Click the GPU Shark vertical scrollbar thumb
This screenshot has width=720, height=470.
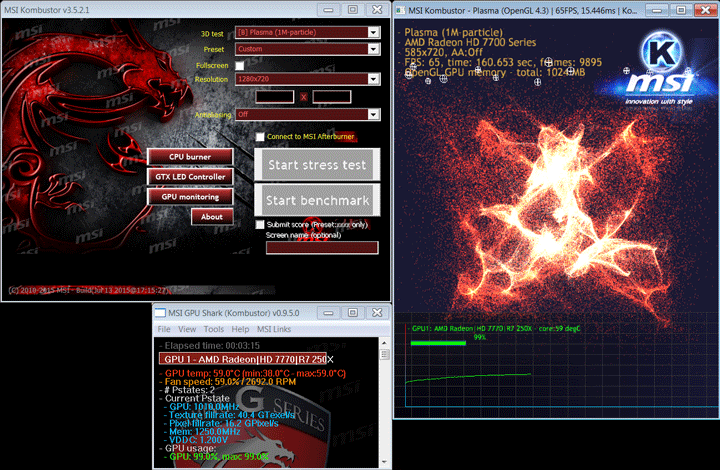pyautogui.click(x=384, y=354)
